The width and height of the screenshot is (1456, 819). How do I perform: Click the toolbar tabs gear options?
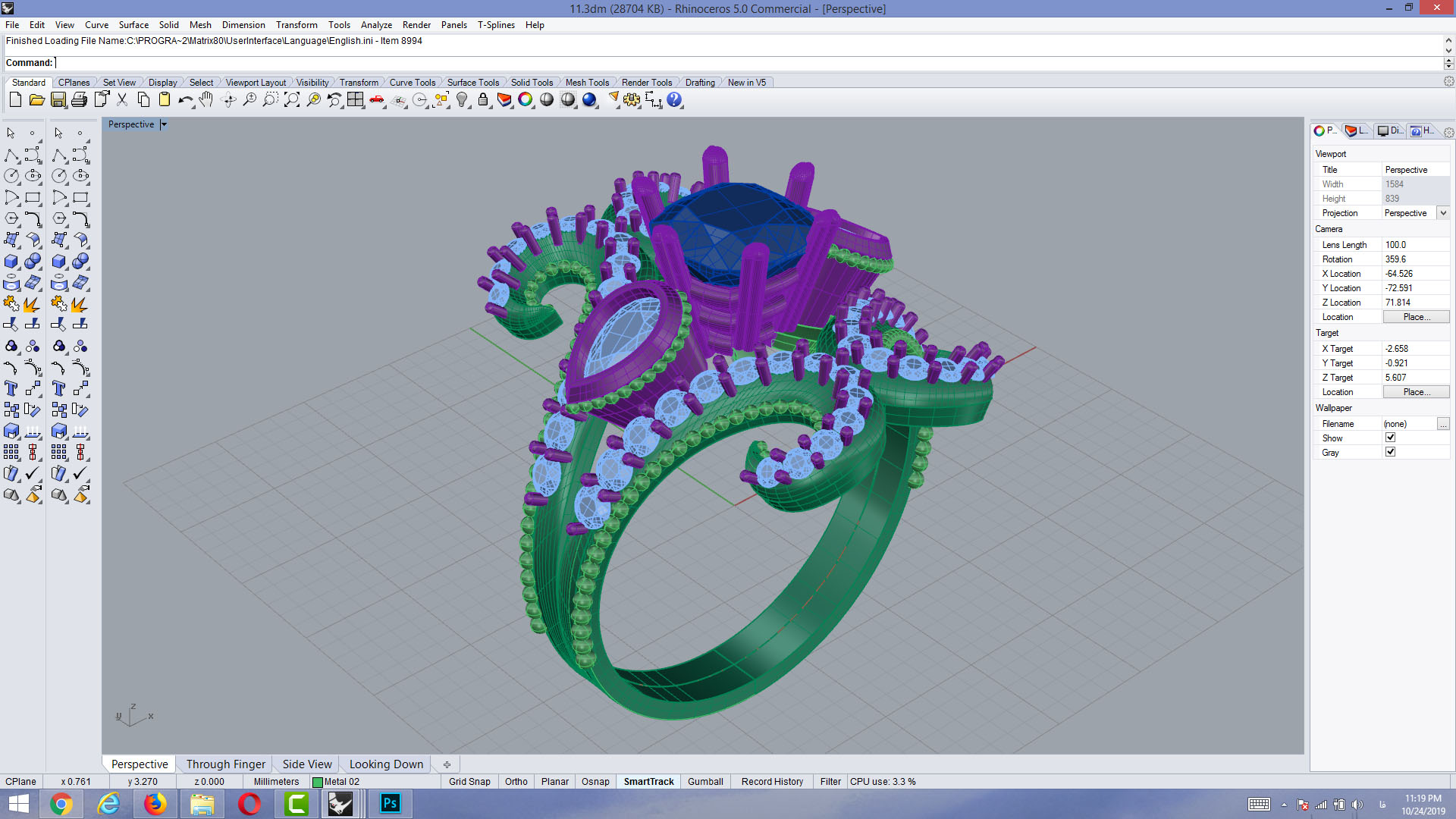pyautogui.click(x=1448, y=82)
